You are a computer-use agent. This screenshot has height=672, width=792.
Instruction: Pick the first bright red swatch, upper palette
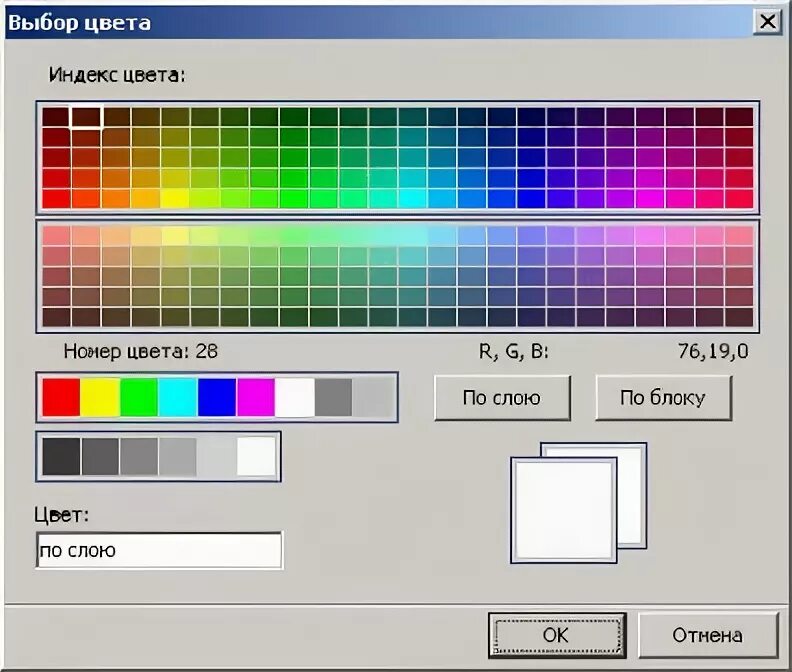(x=56, y=198)
